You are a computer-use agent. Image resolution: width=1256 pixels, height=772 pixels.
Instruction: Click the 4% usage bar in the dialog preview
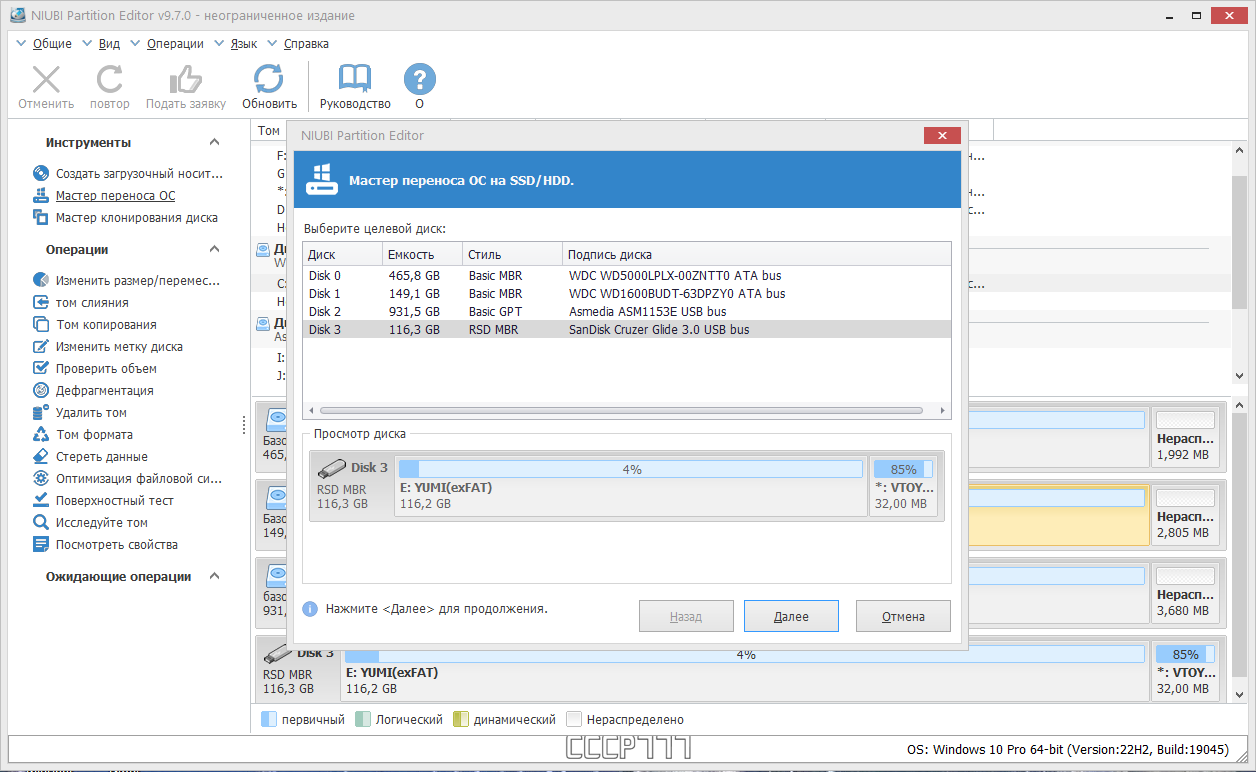click(631, 469)
